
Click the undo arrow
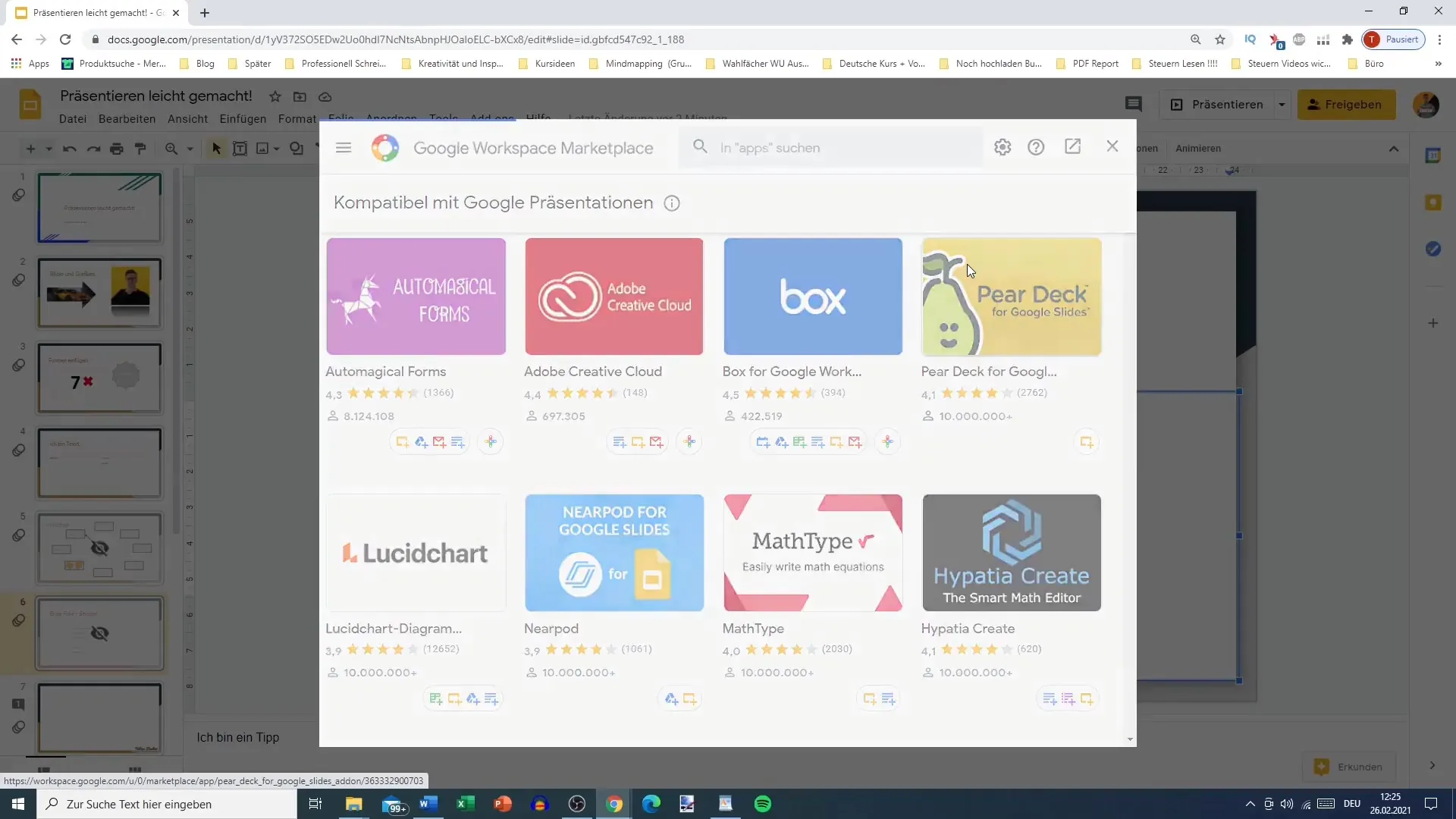click(x=70, y=149)
